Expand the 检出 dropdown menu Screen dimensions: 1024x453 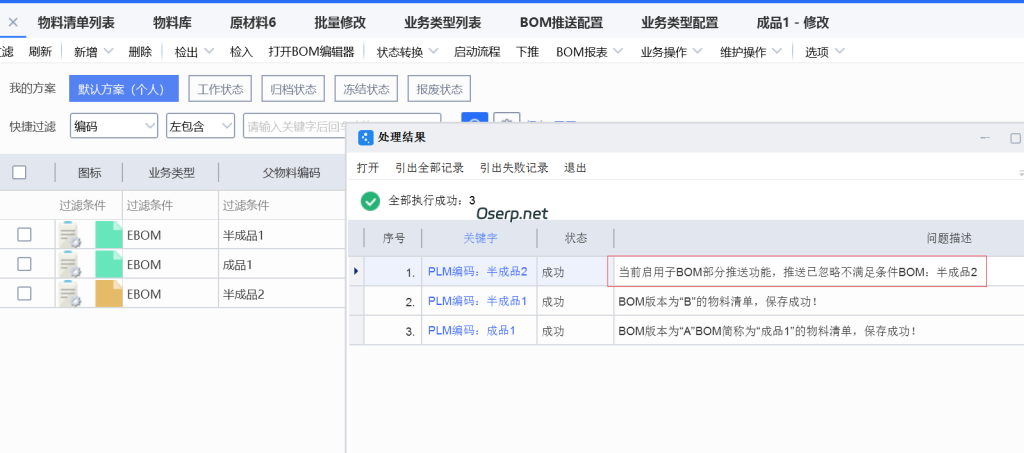click(209, 52)
